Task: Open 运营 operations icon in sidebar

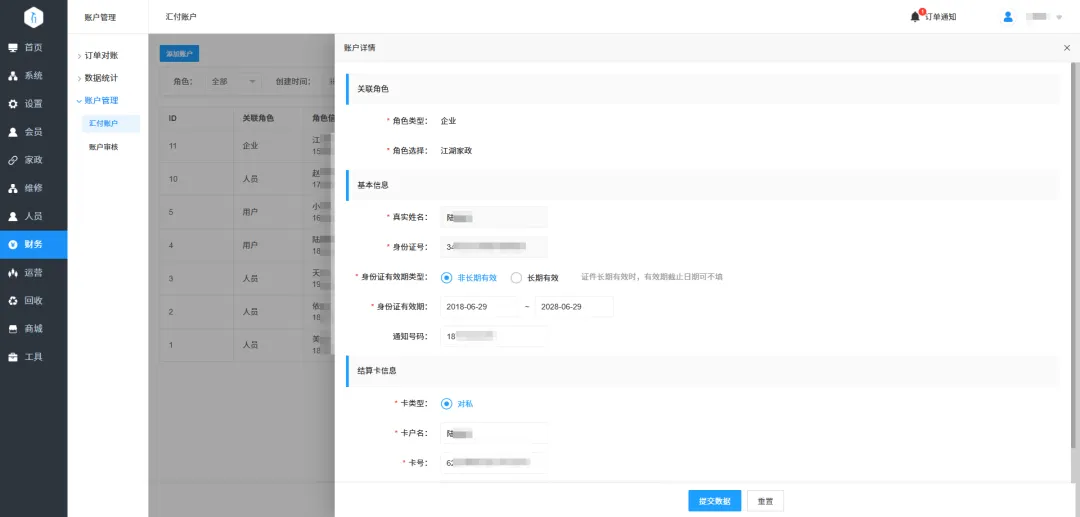Action: point(13,273)
